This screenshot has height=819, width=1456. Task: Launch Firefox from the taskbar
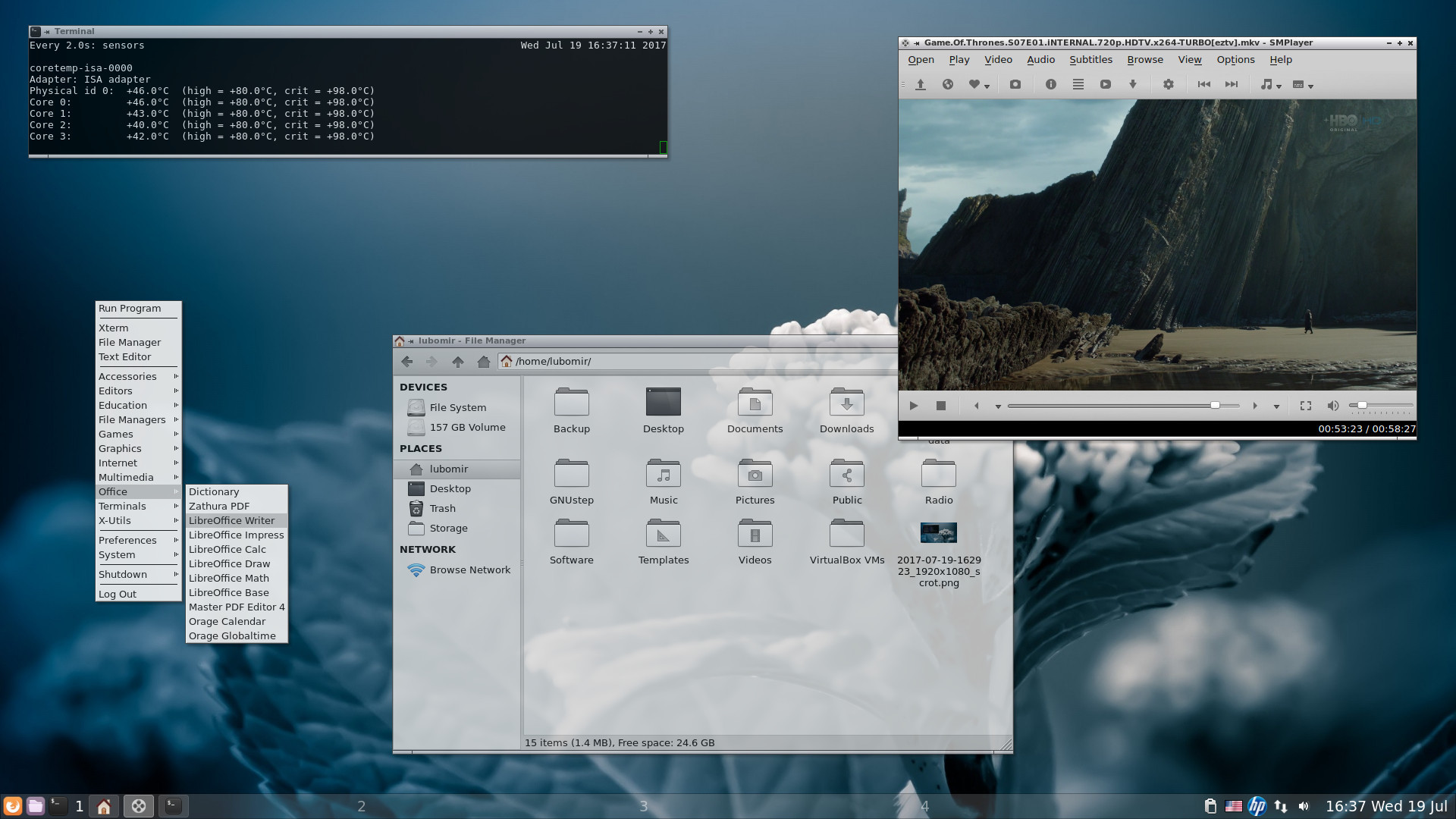(12, 806)
